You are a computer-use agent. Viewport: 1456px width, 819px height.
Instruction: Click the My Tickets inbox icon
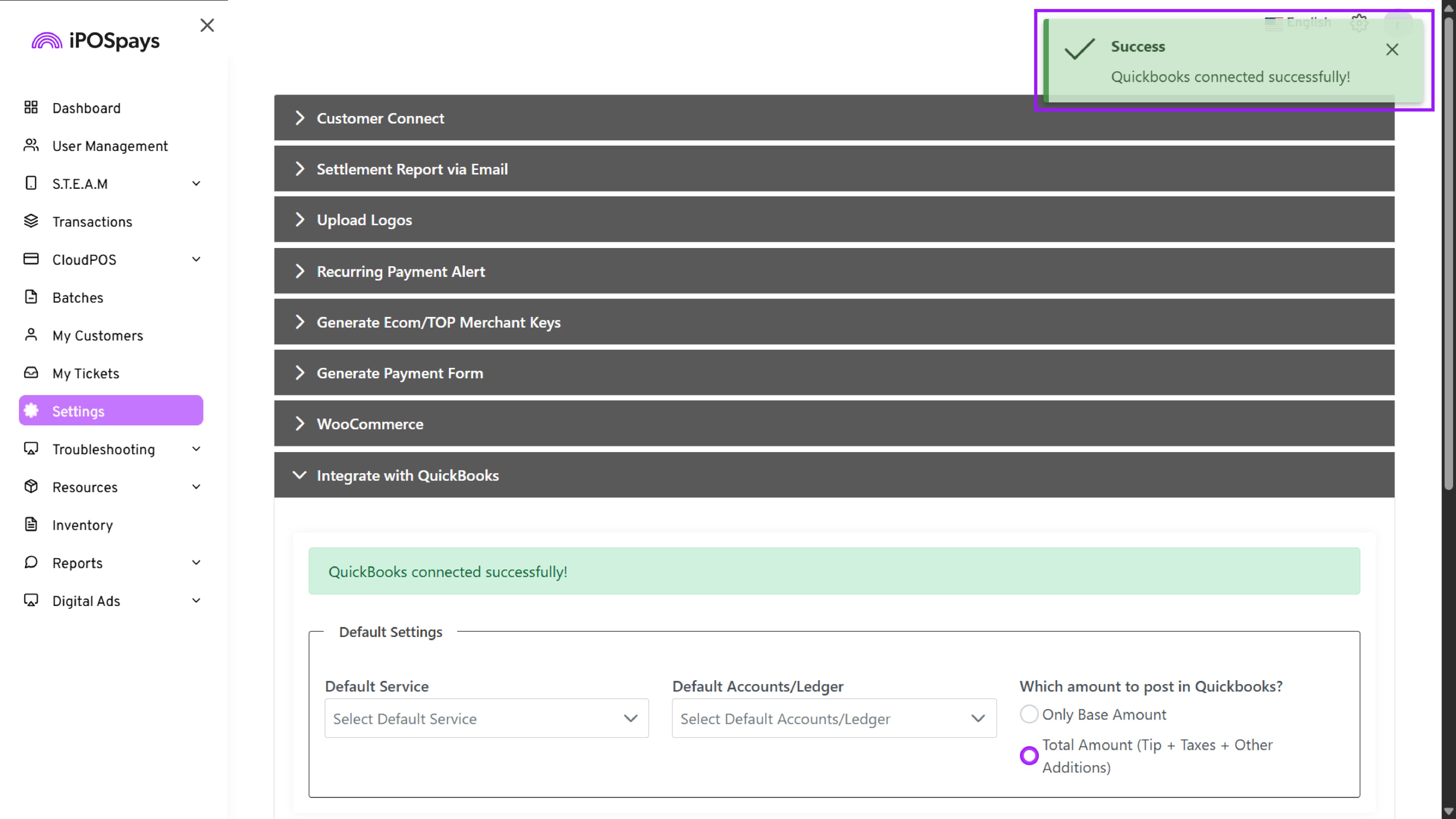click(31, 372)
